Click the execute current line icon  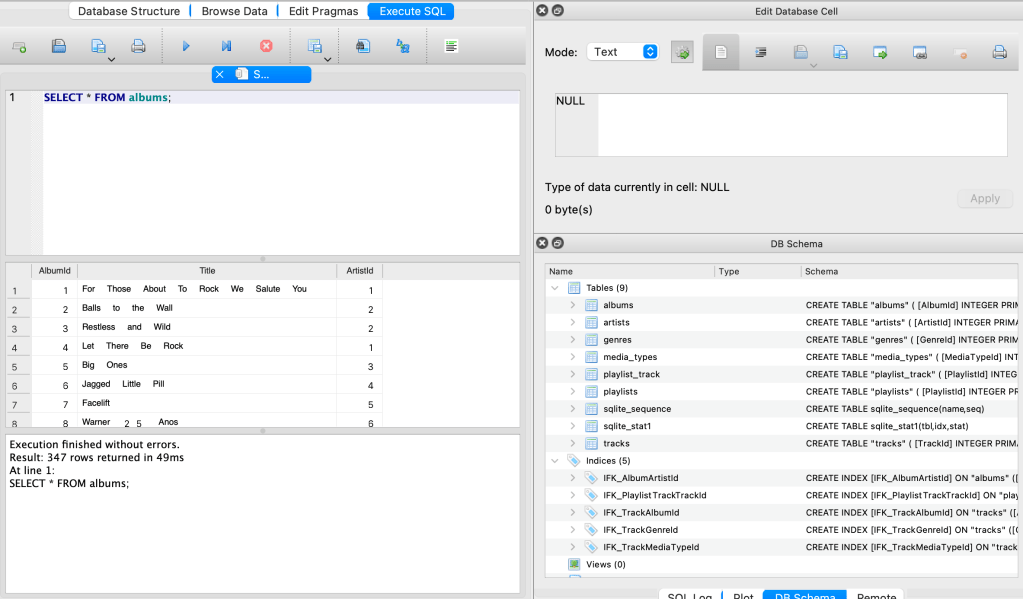pos(226,46)
